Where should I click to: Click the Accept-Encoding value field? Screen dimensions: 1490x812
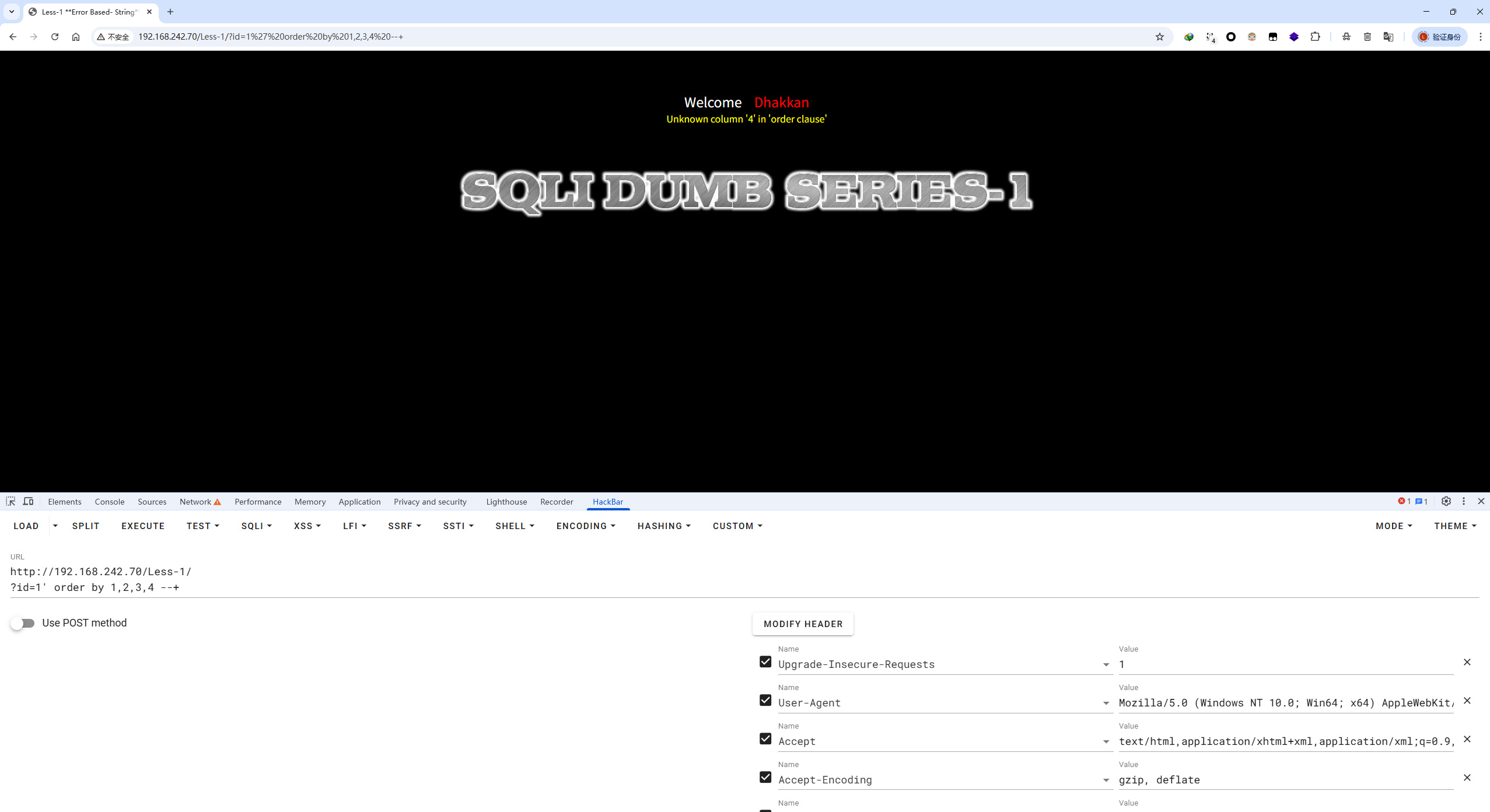1286,780
